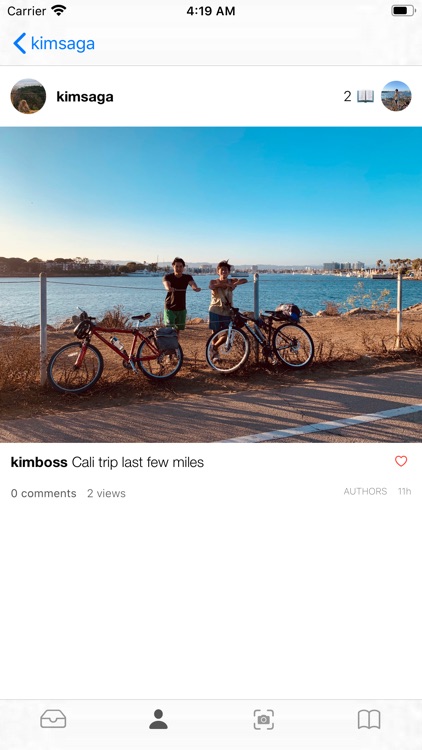Open kimsaga username in post header
This screenshot has width=422, height=750.
[x=85, y=97]
